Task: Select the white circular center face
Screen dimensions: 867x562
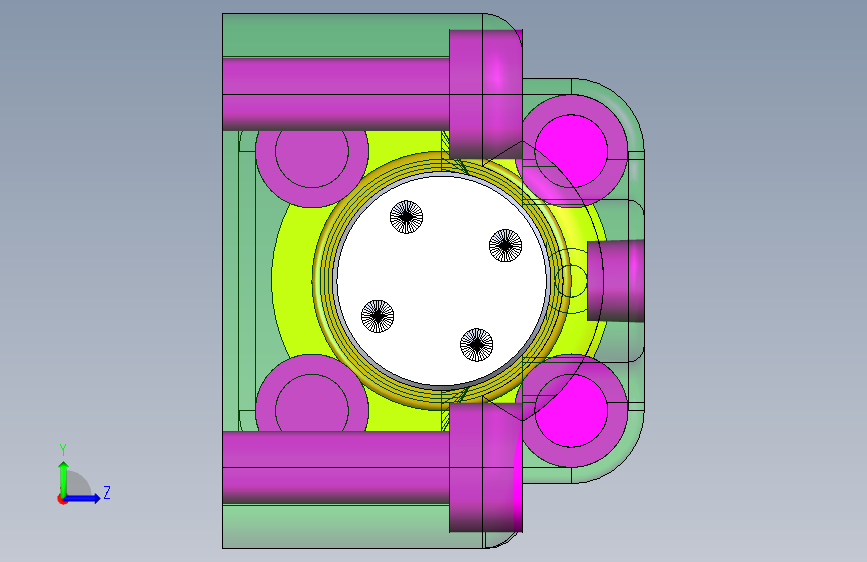Action: click(442, 280)
